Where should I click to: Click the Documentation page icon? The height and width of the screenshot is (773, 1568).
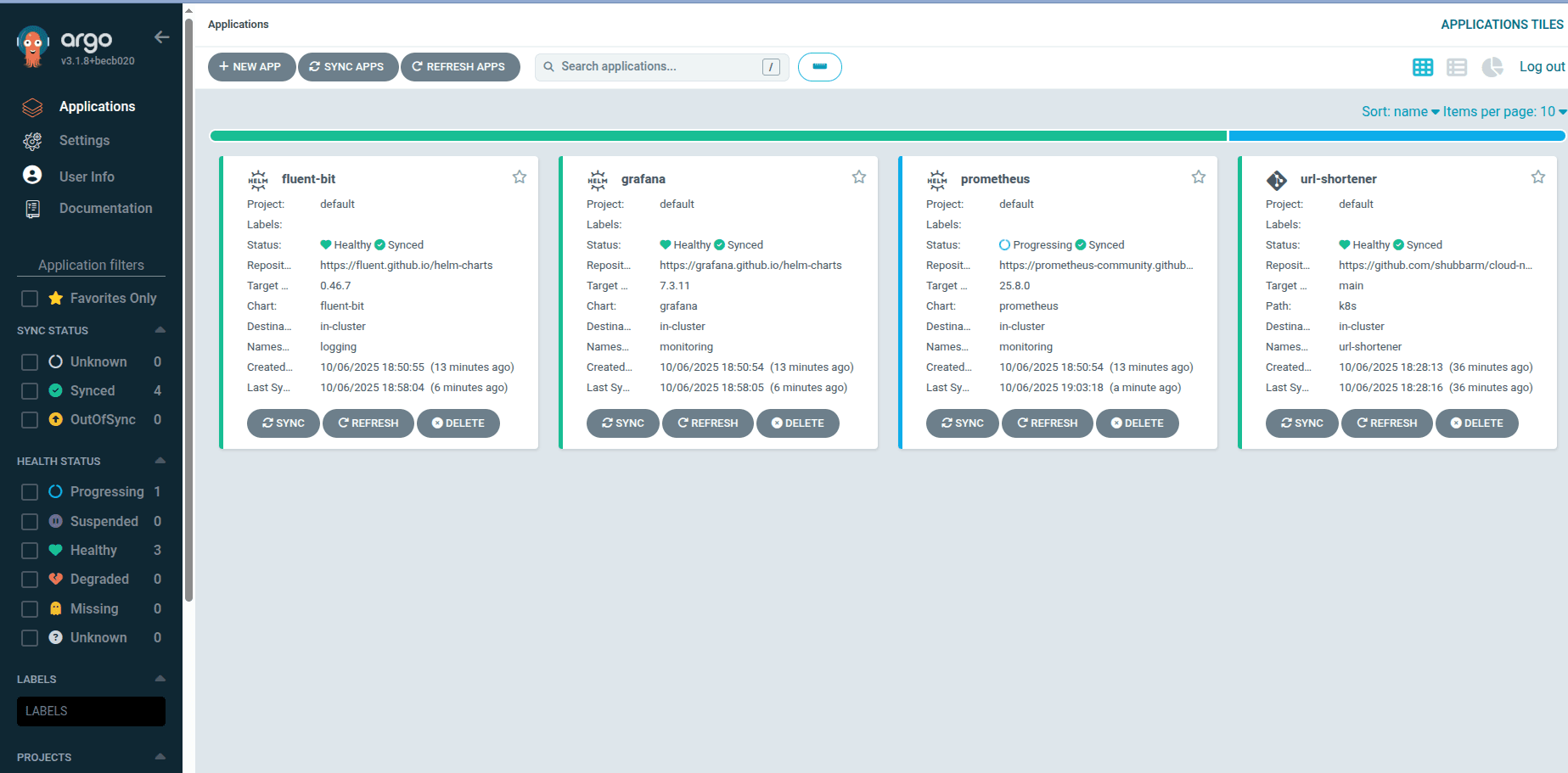pos(32,209)
